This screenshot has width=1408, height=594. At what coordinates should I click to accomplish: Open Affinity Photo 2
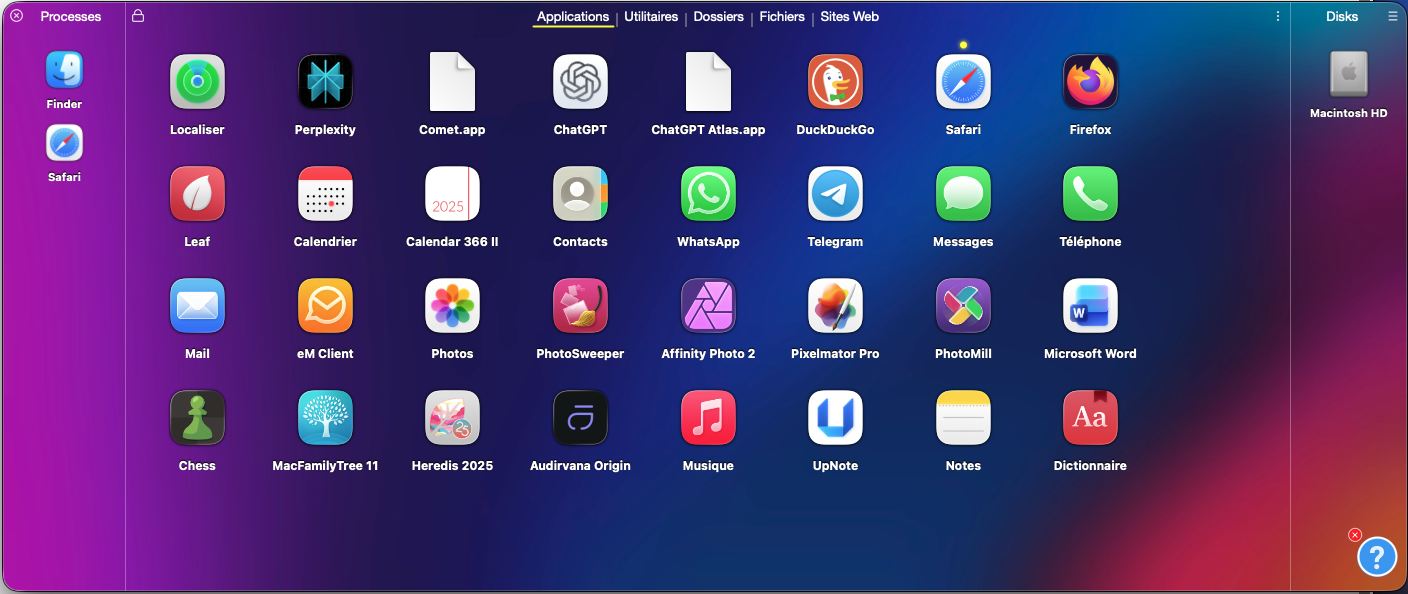tap(708, 306)
